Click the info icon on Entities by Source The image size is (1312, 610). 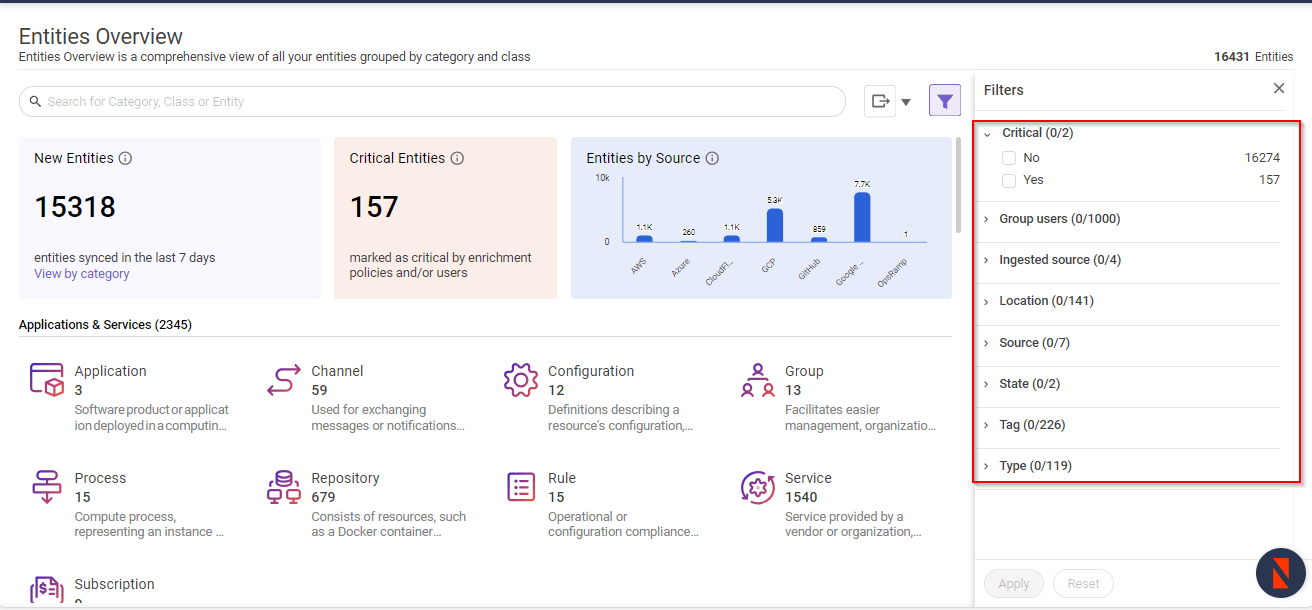click(713, 157)
